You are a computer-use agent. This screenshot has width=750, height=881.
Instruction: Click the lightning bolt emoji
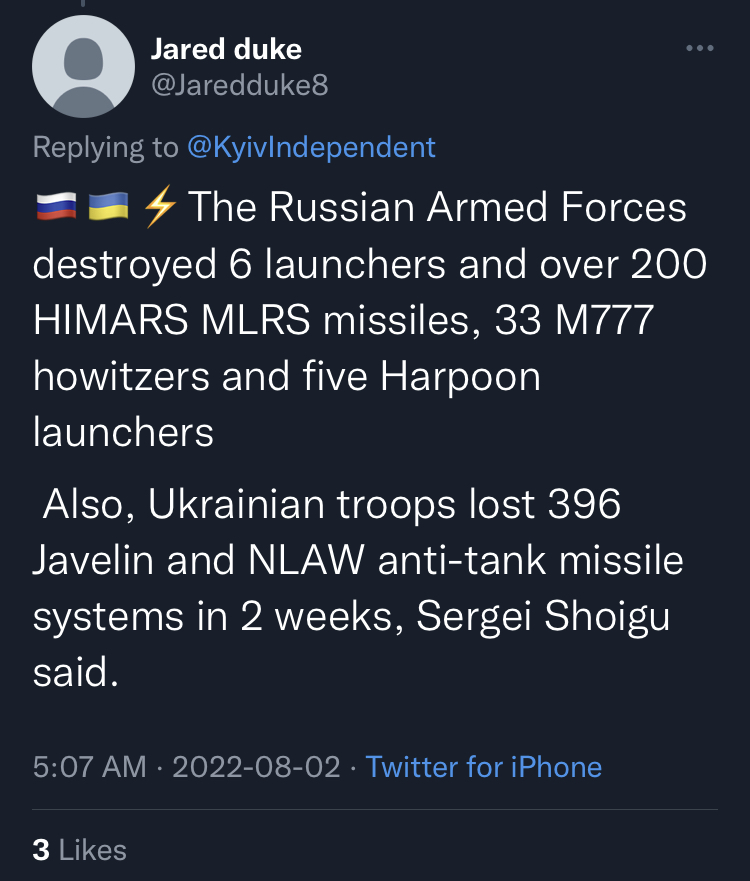[160, 207]
